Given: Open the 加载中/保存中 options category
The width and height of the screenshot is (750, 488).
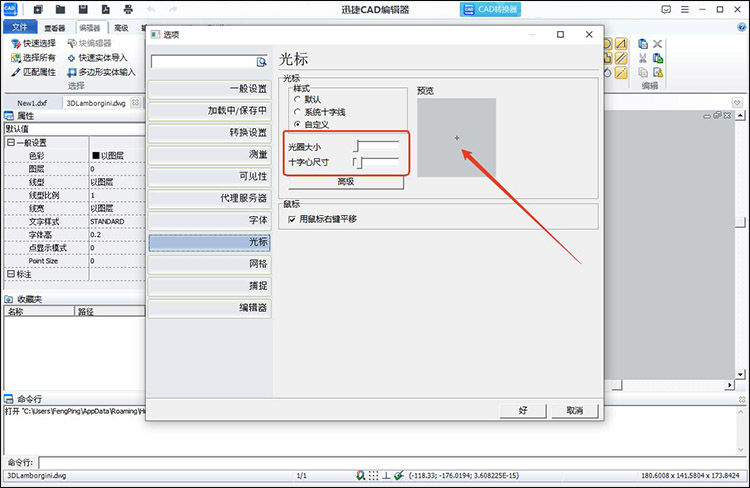Looking at the screenshot, I should [210, 111].
